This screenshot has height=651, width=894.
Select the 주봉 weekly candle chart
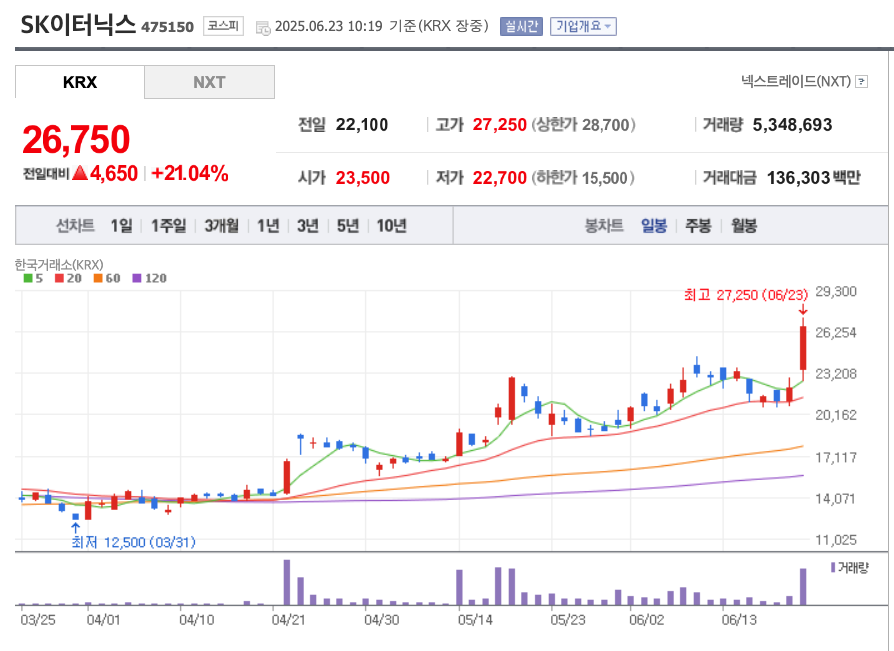coord(698,226)
